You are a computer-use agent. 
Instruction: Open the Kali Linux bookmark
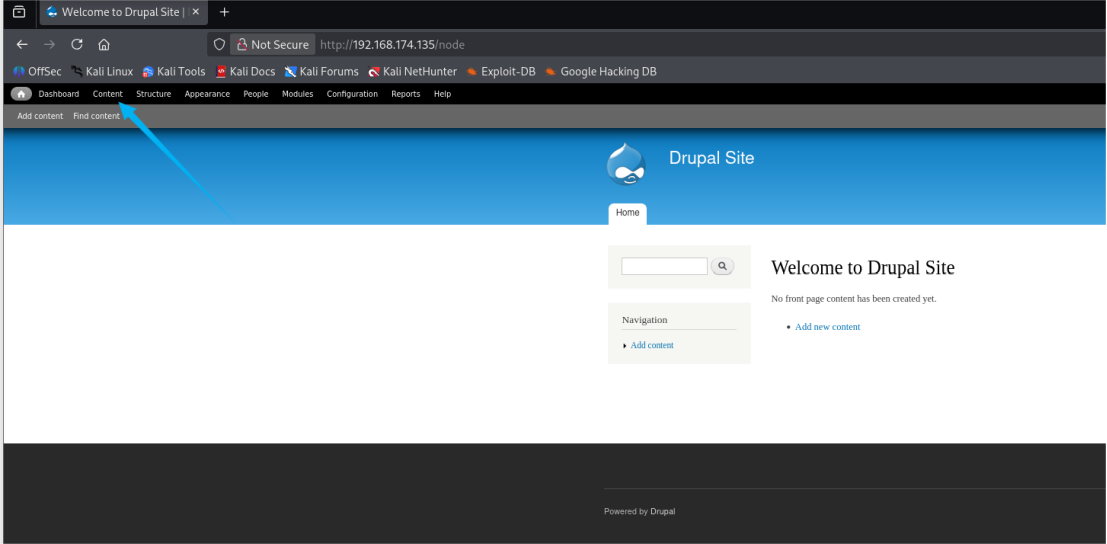pos(102,71)
